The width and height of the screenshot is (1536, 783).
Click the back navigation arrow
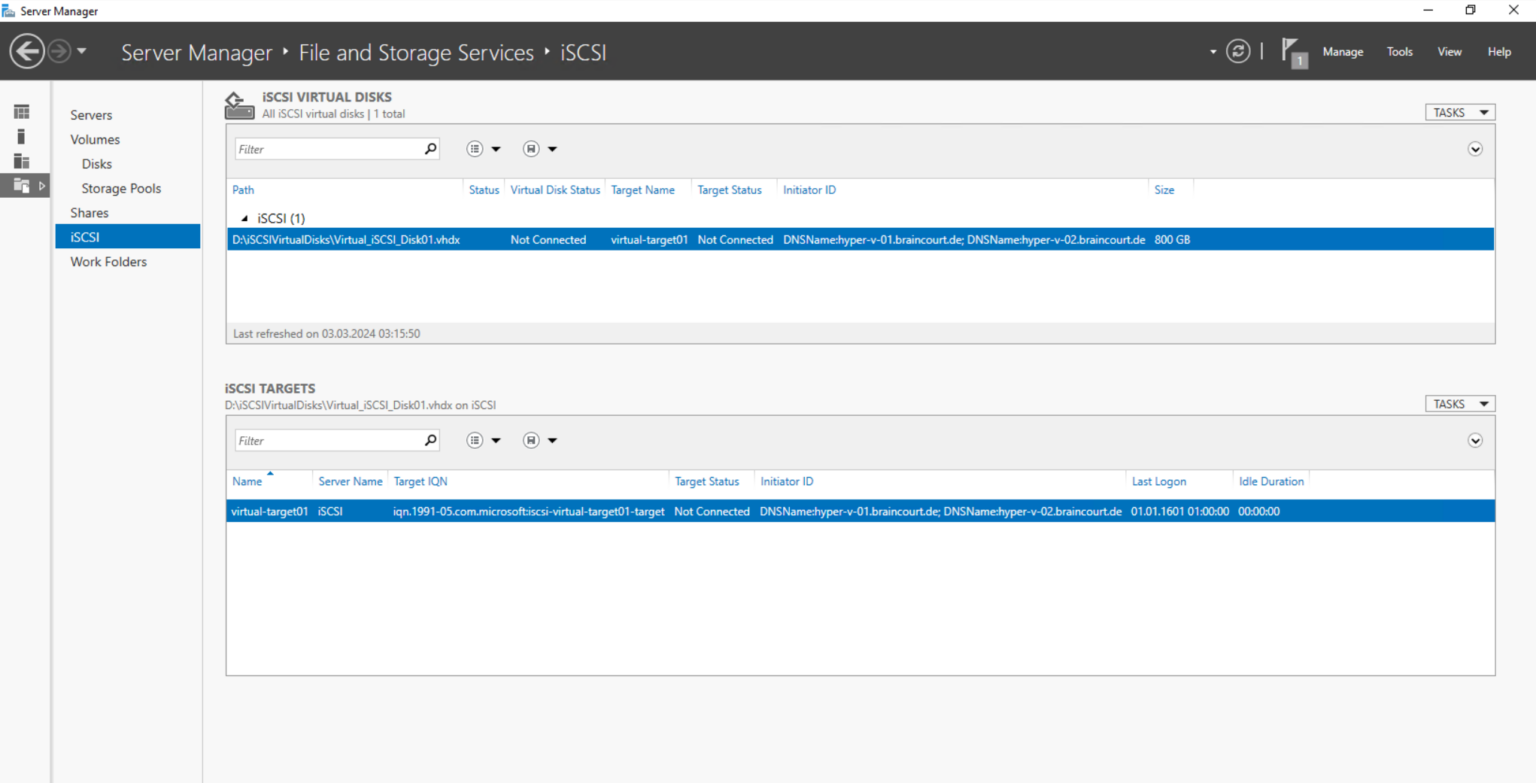point(27,51)
